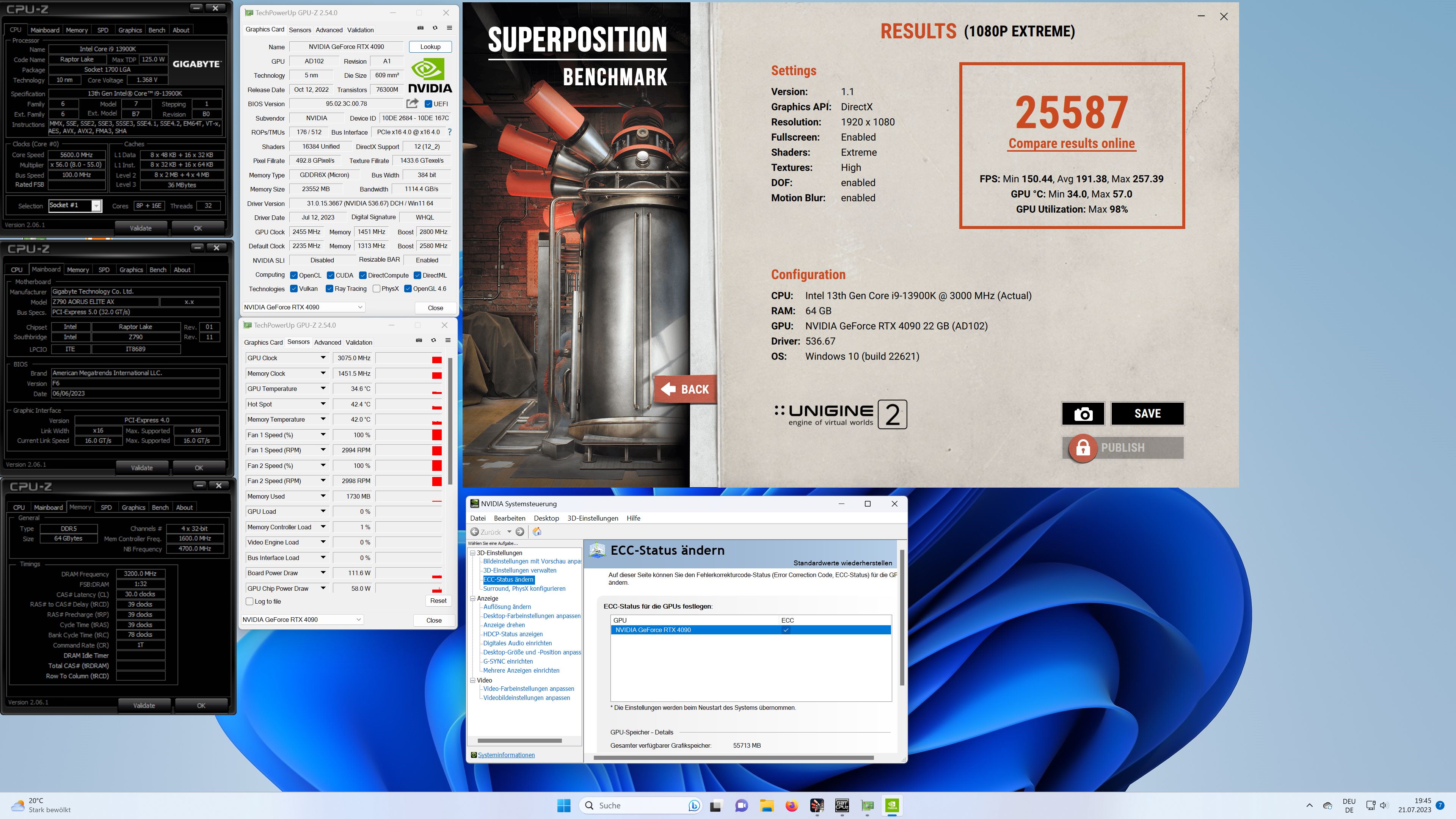Toggle the UEFI checkbox in GPU-Z
Image resolution: width=1456 pixels, height=819 pixels.
pos(428,104)
